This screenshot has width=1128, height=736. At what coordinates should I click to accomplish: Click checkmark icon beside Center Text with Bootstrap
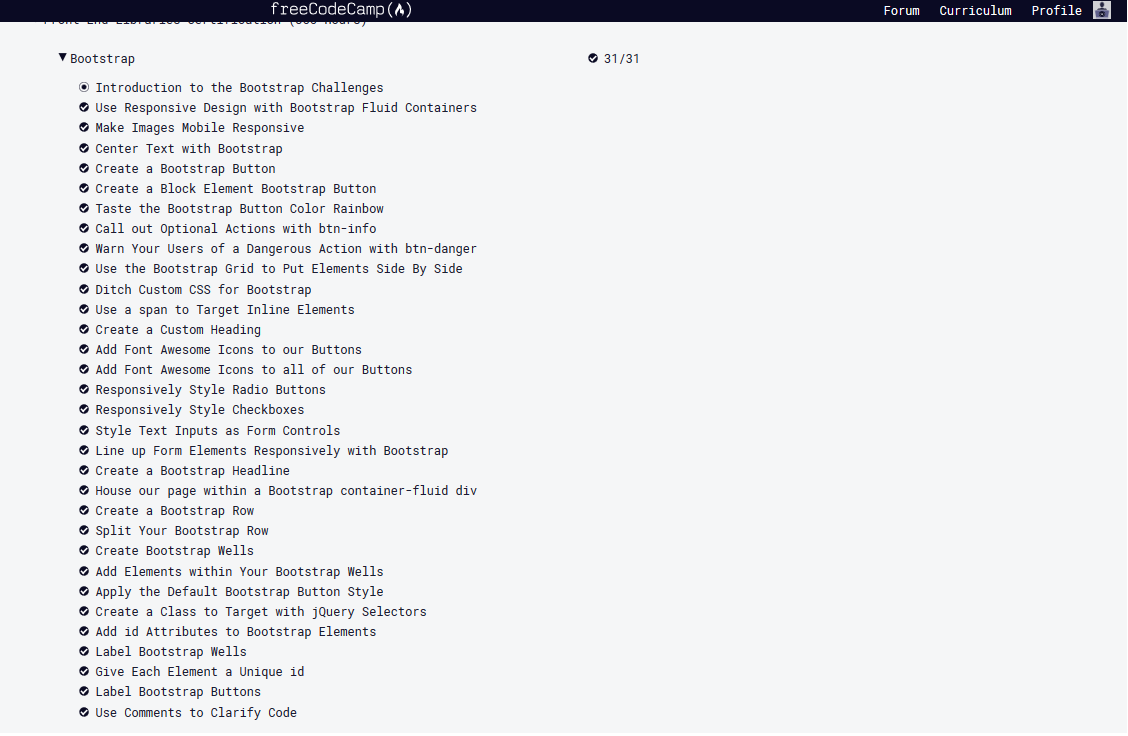point(84,148)
